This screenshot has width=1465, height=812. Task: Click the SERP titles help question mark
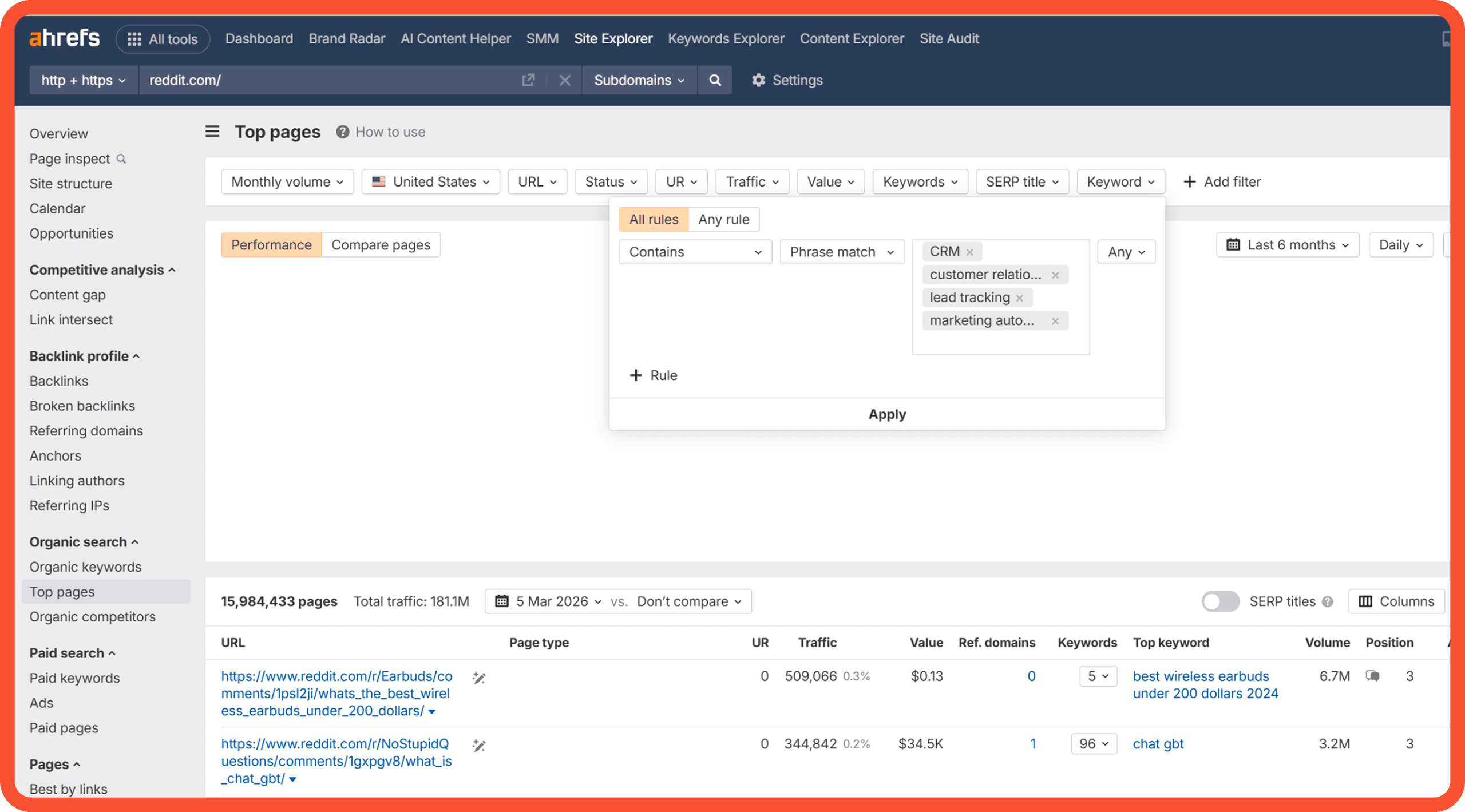coord(1328,602)
